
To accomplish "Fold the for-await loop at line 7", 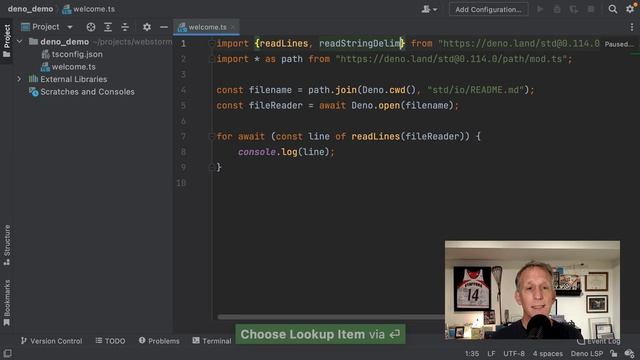I will (x=211, y=136).
